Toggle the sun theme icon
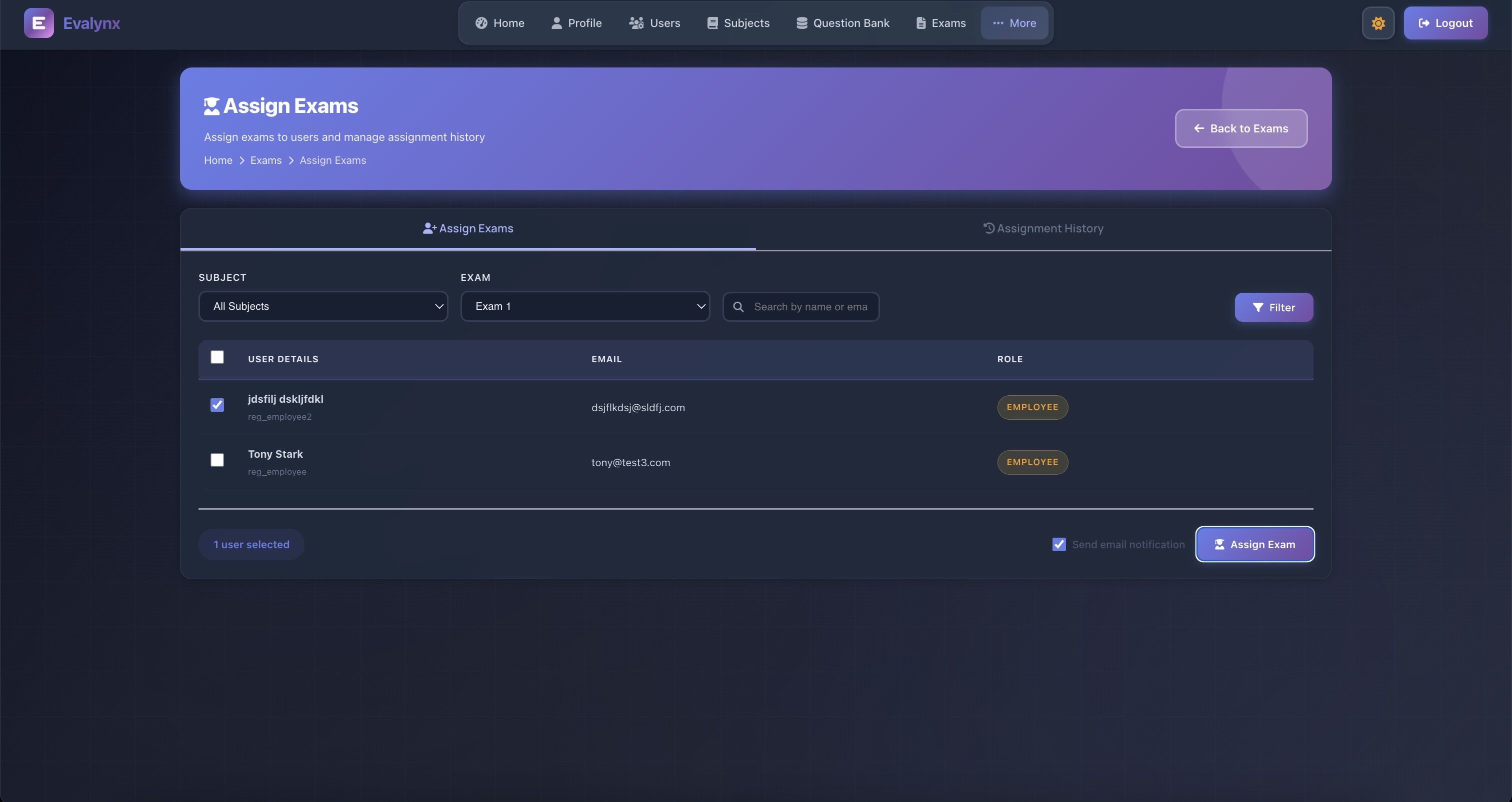The height and width of the screenshot is (802, 1512). (x=1377, y=23)
